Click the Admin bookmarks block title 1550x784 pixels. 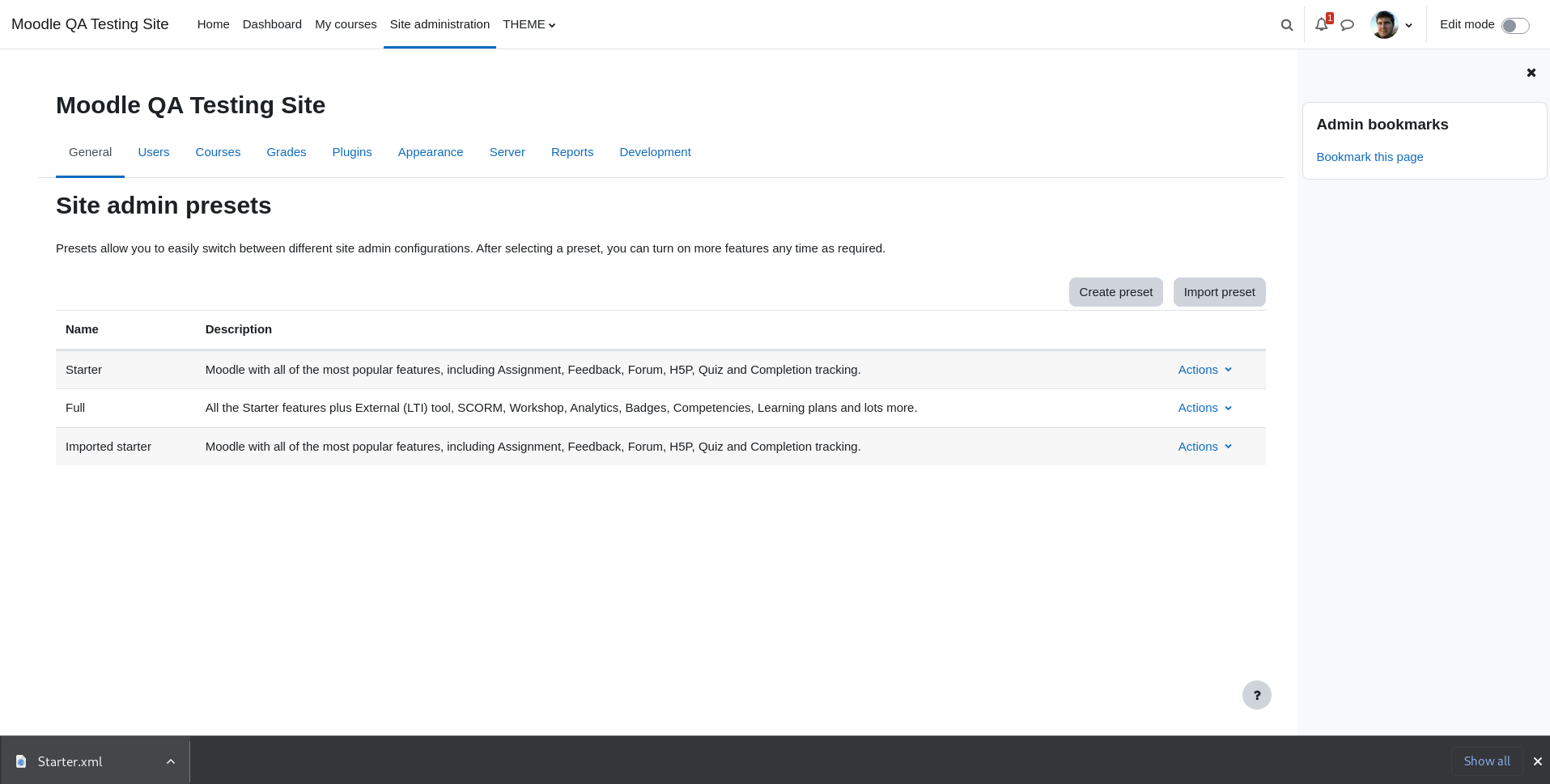click(1382, 125)
